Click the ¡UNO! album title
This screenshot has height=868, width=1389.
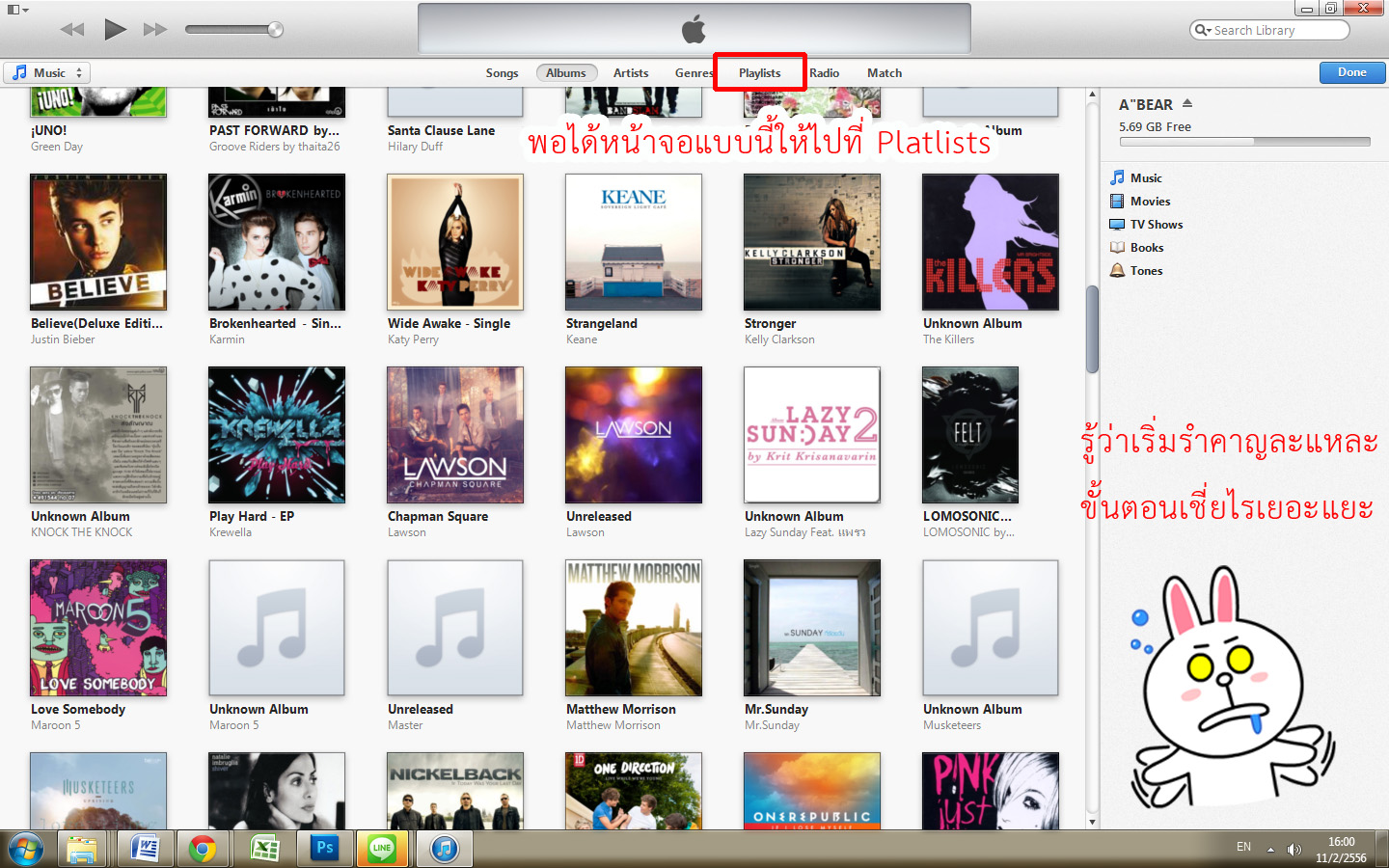49,130
